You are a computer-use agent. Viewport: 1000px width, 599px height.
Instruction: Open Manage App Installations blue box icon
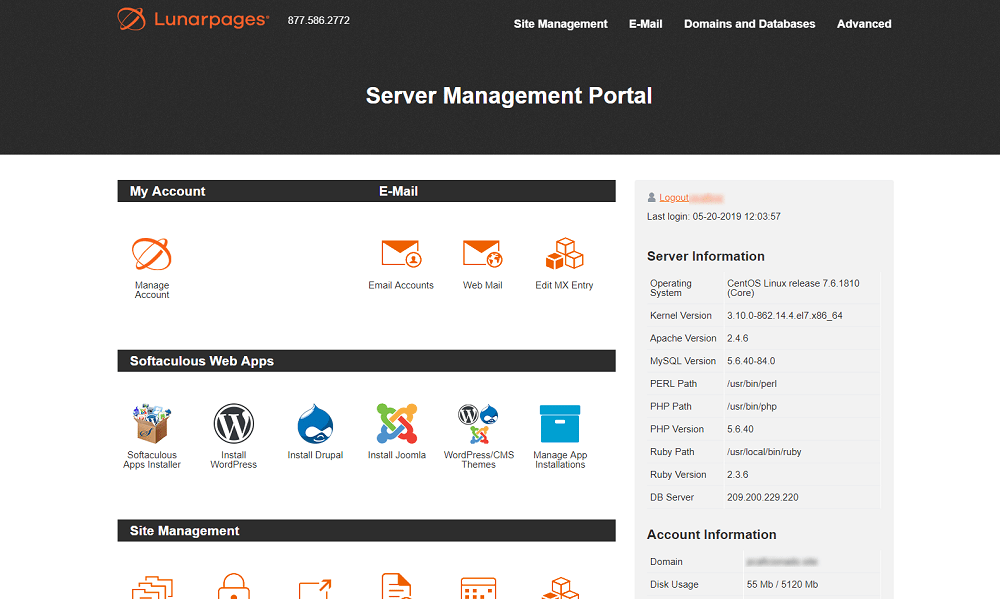[x=560, y=424]
